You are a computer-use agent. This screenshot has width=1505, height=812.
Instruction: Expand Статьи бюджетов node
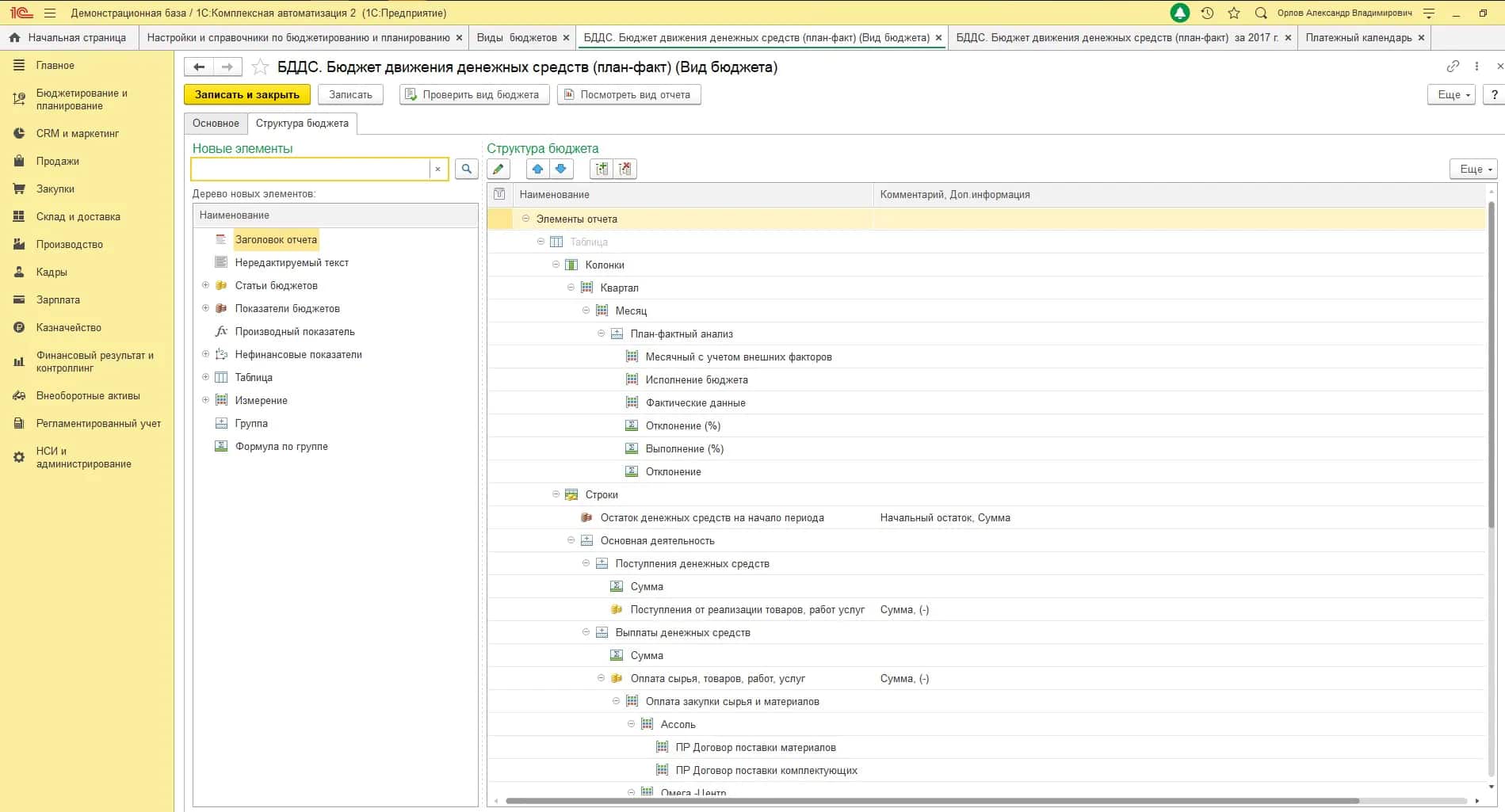pyautogui.click(x=205, y=285)
